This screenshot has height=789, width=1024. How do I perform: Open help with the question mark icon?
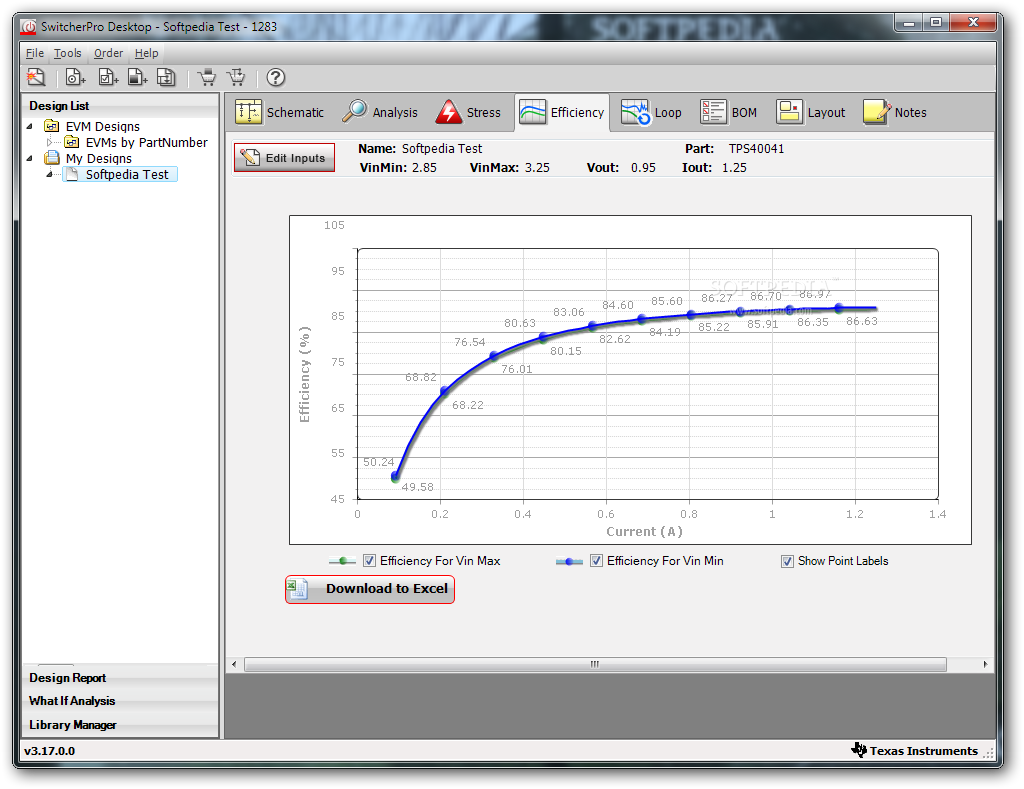(276, 77)
